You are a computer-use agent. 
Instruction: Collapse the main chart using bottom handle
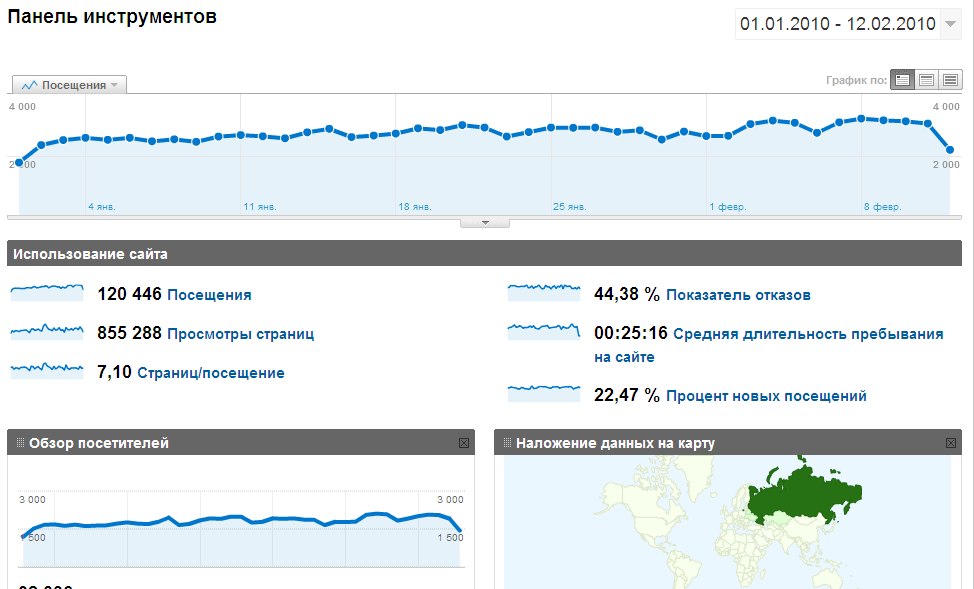tap(485, 223)
